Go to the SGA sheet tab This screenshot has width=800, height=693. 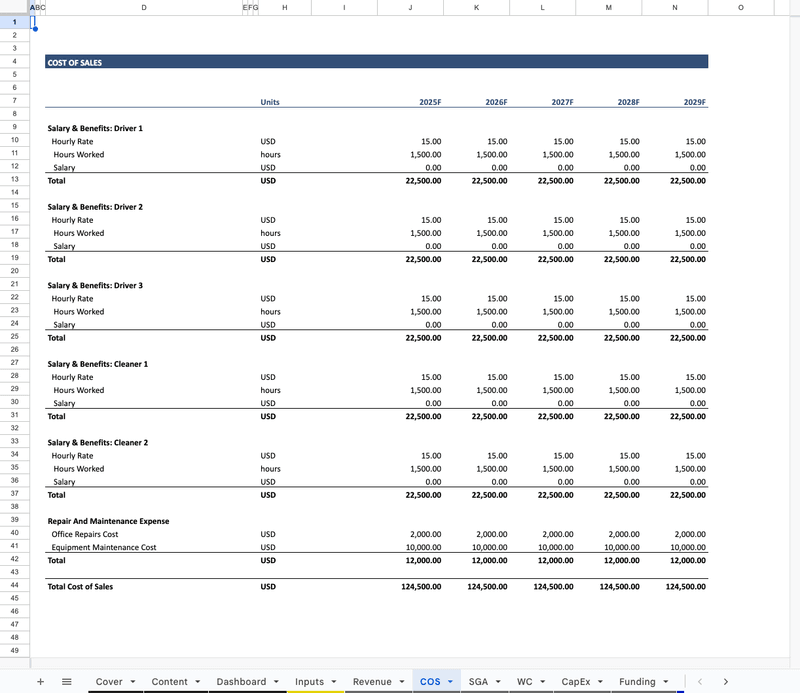coord(478,682)
